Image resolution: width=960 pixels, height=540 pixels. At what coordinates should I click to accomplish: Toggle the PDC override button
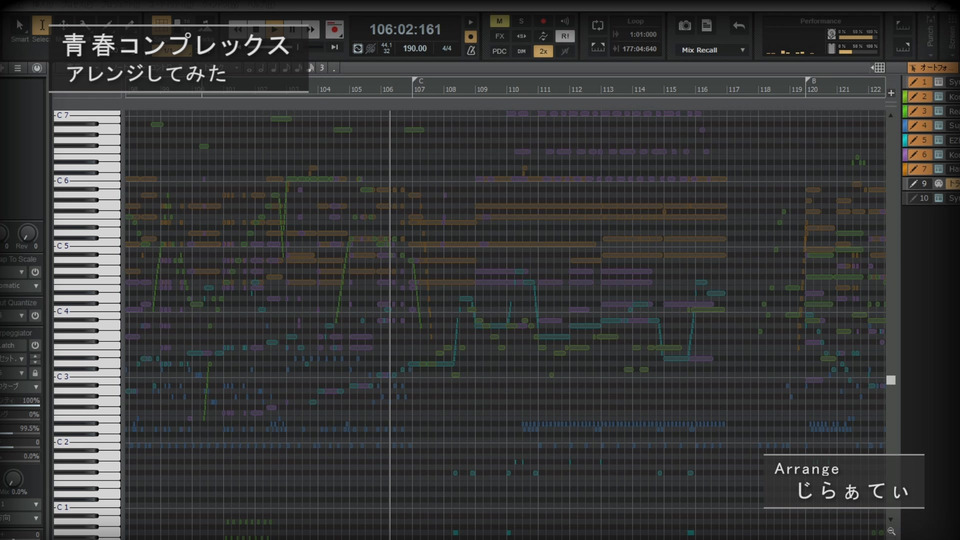click(499, 51)
